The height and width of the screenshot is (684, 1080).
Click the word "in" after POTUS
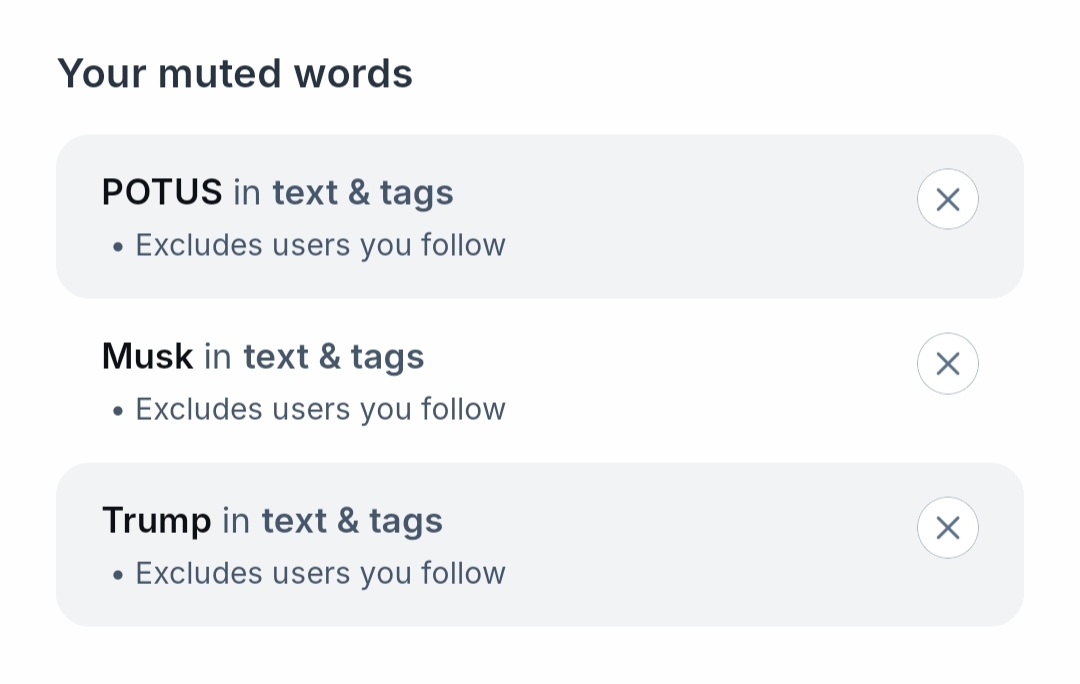click(247, 192)
